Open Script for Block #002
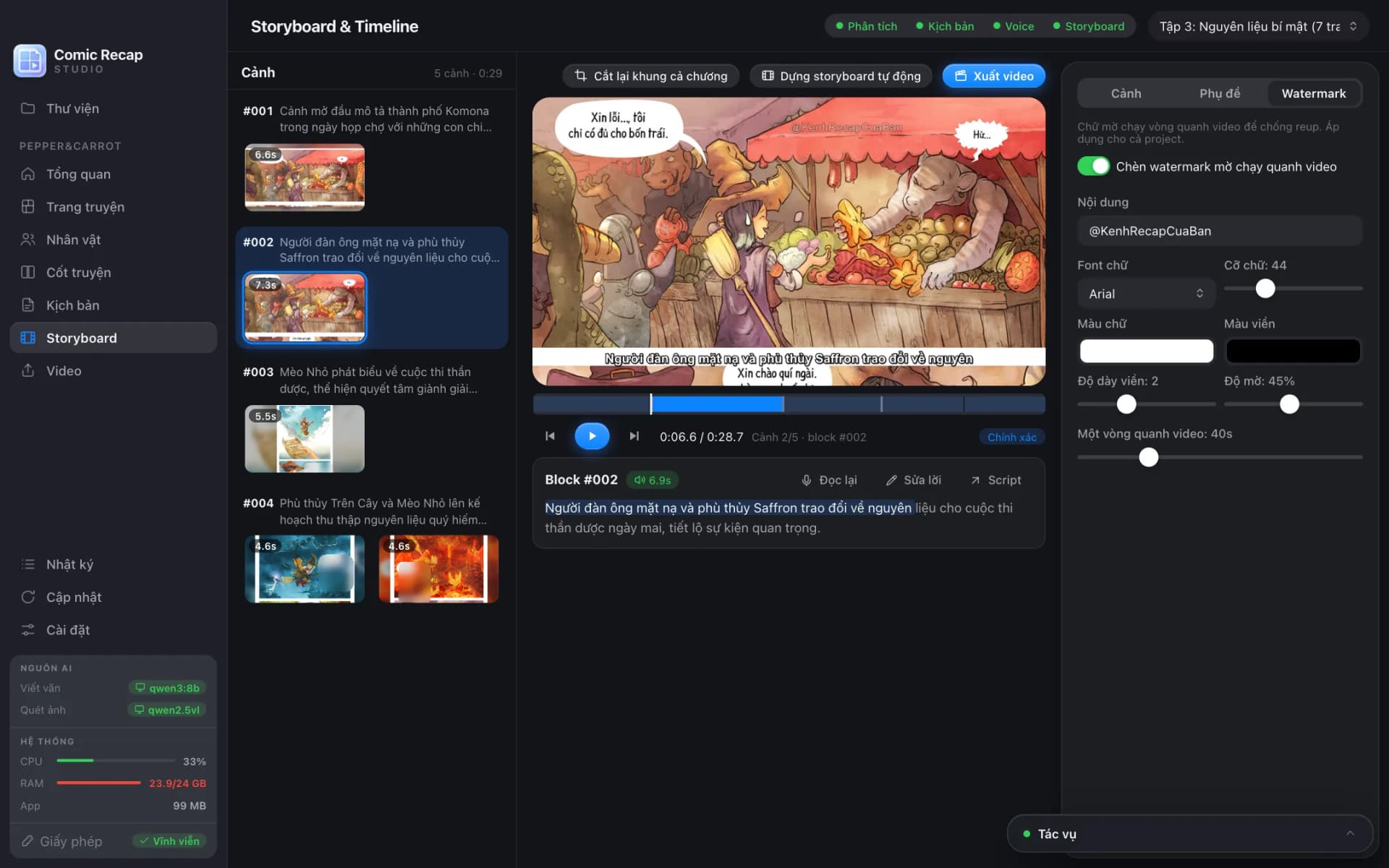This screenshot has width=1389, height=868. coord(996,480)
